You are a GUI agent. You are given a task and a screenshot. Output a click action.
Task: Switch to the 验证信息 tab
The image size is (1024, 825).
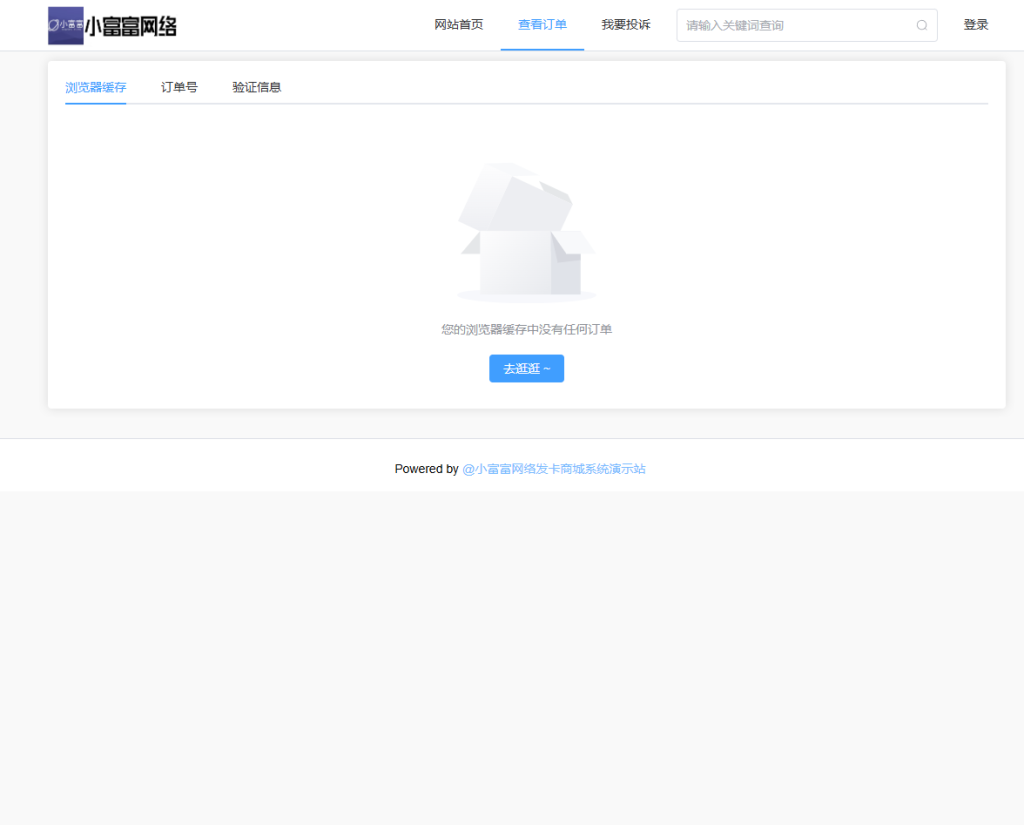tap(255, 87)
